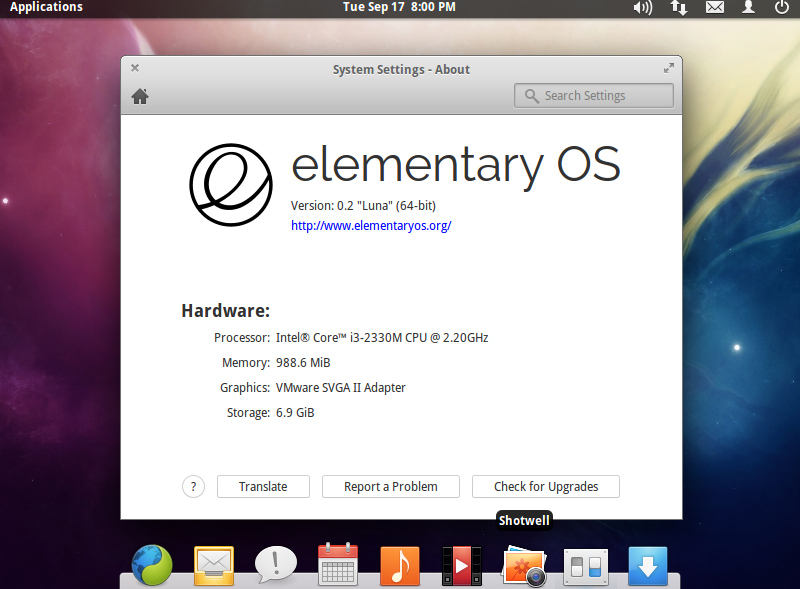This screenshot has width=800, height=589.
Task: Launch Shotwell photo manager from the dock
Action: coord(524,566)
